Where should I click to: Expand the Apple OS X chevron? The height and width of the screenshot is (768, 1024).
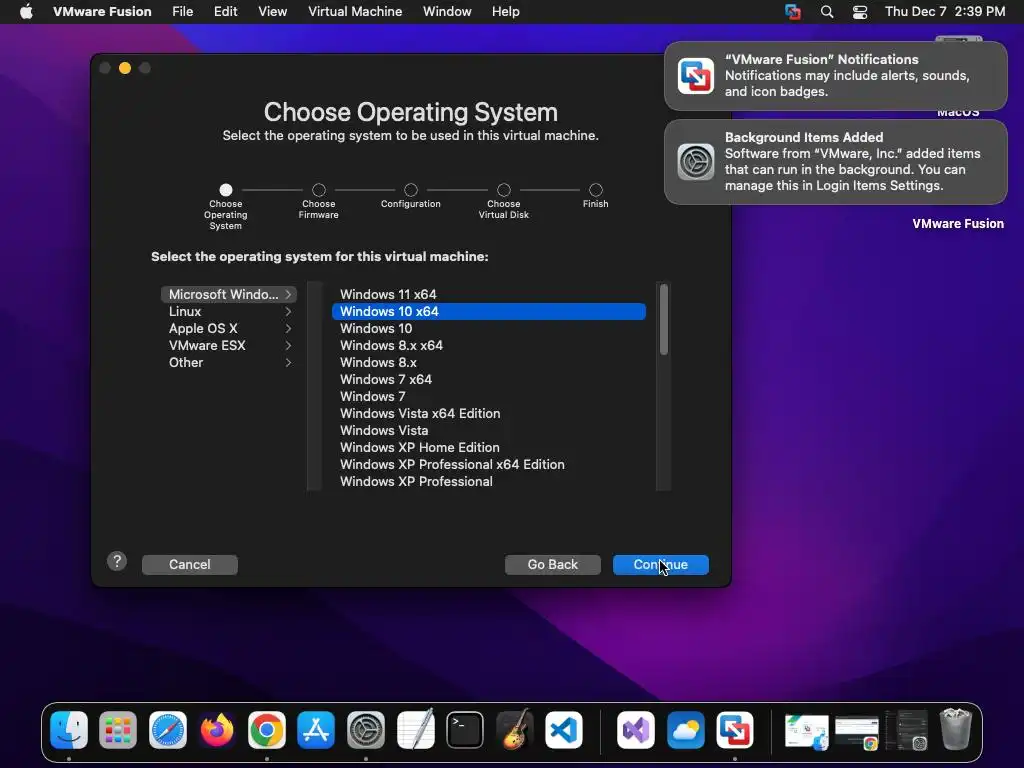pos(288,328)
